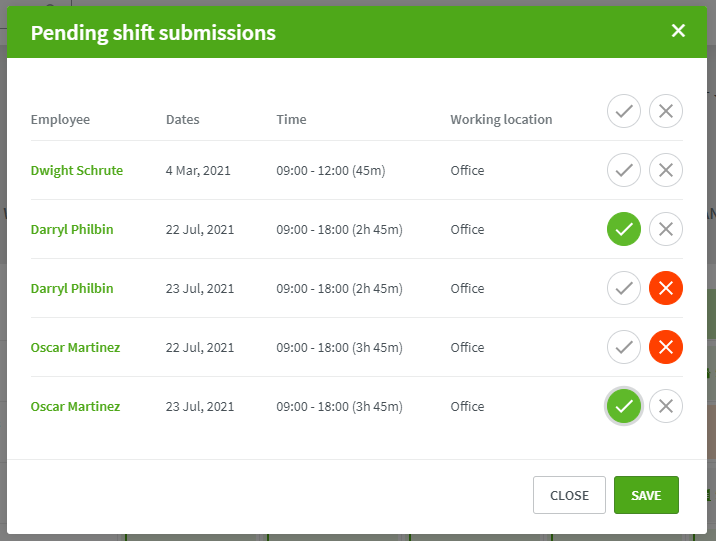This screenshot has width=716, height=541.
Task: Open Oscar Martinez link on 23 Jul row
Action: [x=75, y=406]
